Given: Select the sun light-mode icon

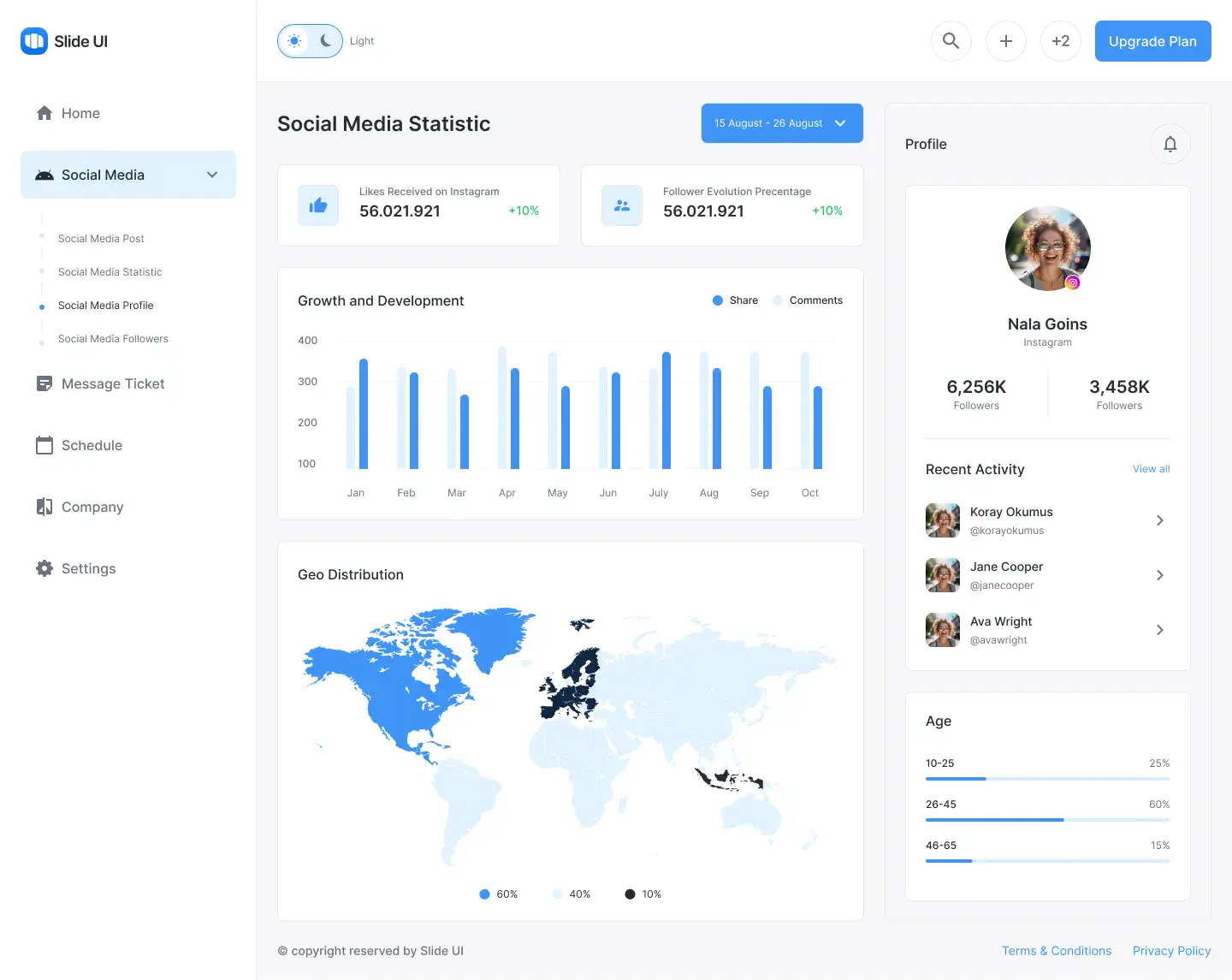Looking at the screenshot, I should coord(294,41).
